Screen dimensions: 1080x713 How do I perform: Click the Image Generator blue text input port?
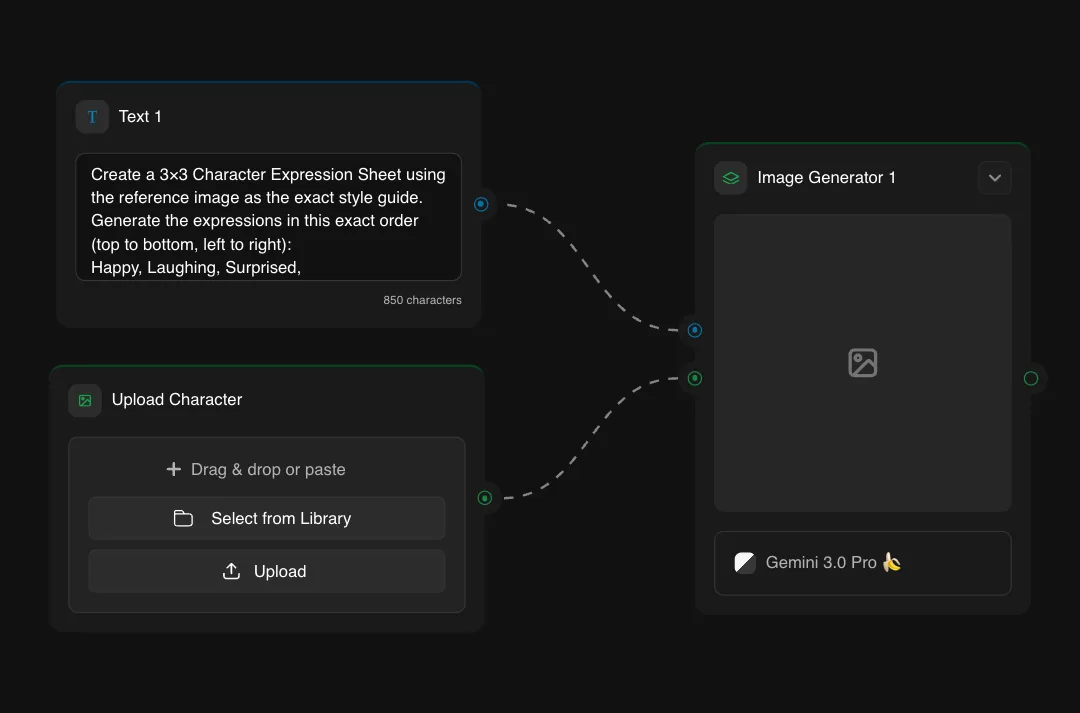click(695, 330)
